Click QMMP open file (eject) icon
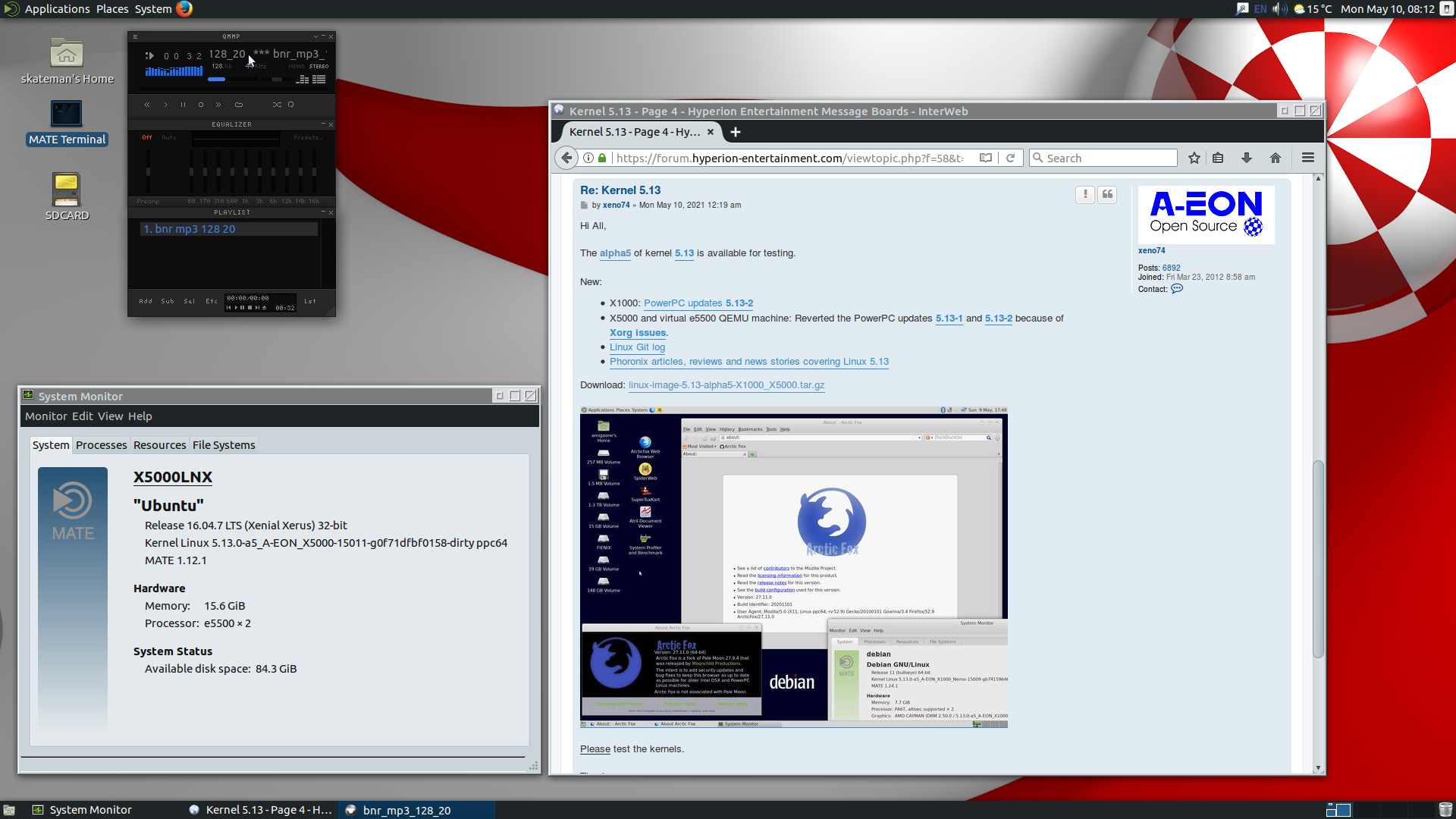 pyautogui.click(x=239, y=105)
